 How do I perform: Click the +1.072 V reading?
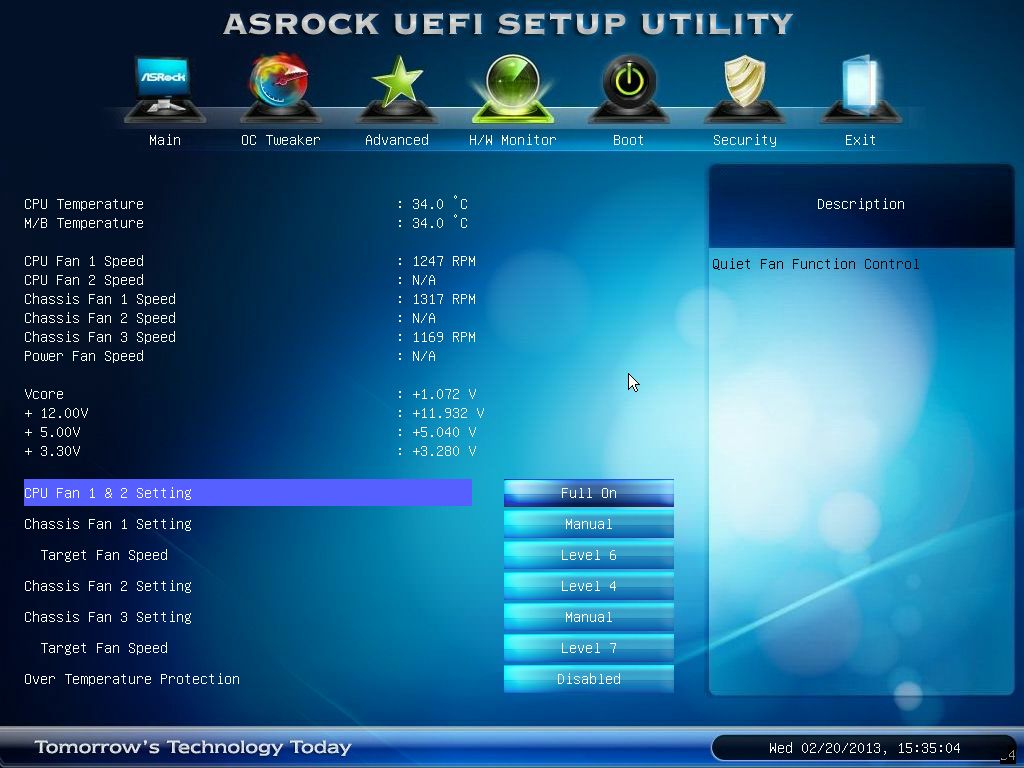coord(444,394)
